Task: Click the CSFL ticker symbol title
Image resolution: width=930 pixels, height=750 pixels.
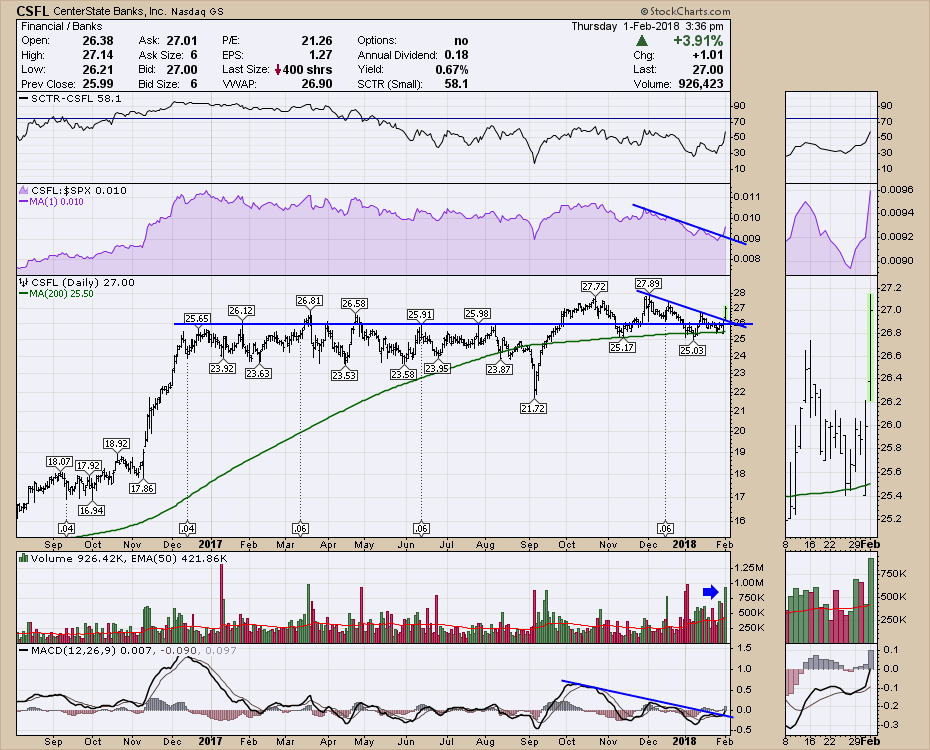Action: pos(33,11)
